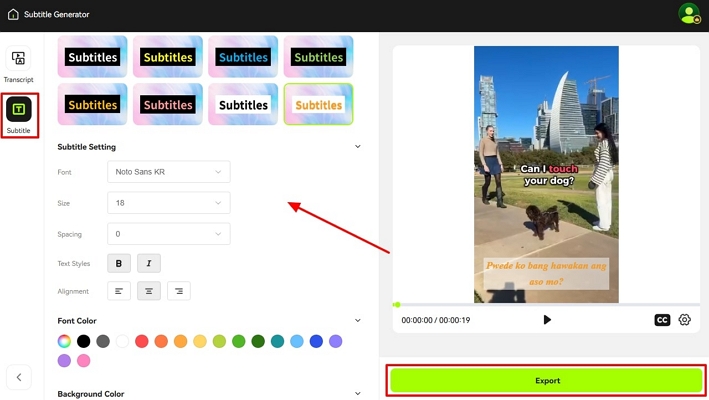Toggle italic text style

point(149,263)
